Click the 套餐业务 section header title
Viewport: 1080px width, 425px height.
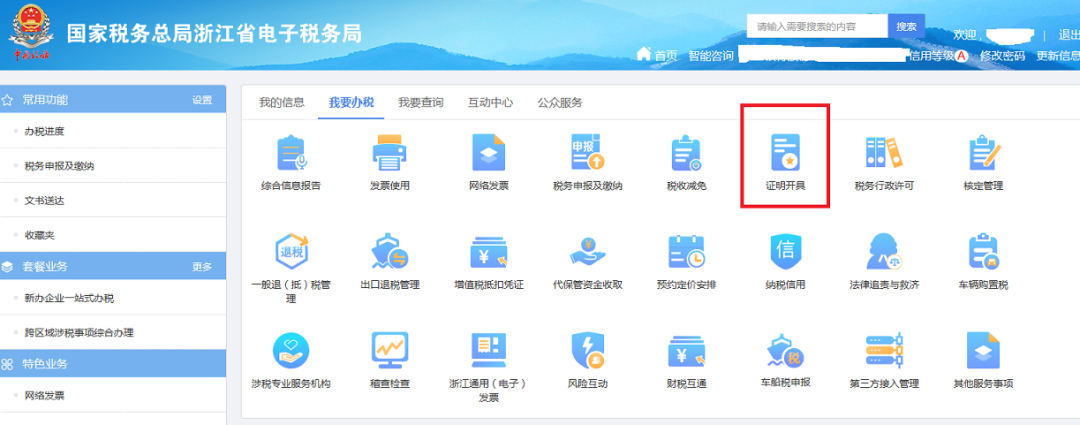[x=45, y=266]
